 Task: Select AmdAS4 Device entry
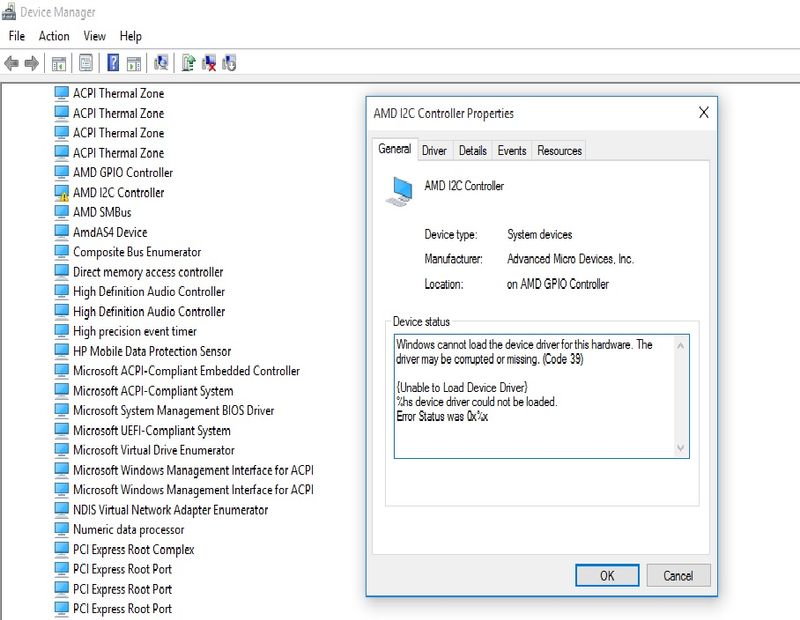point(110,232)
